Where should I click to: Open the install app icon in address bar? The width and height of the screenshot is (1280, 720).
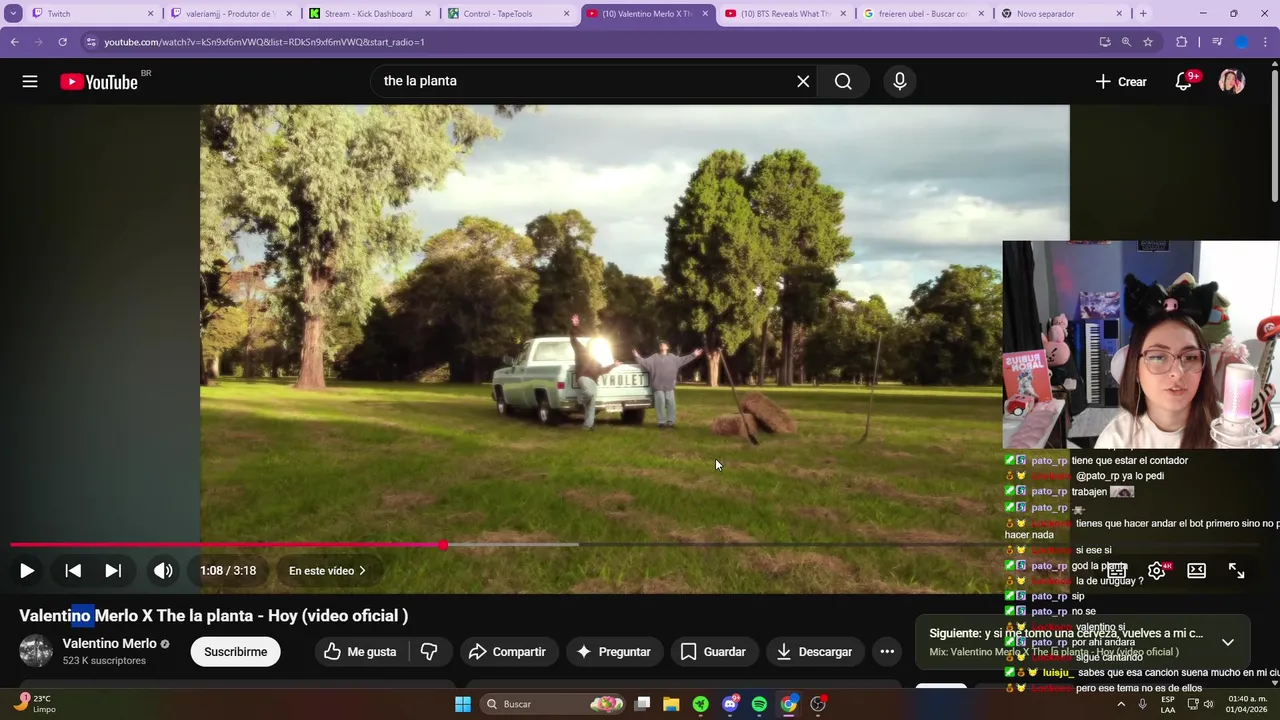pos(1104,42)
